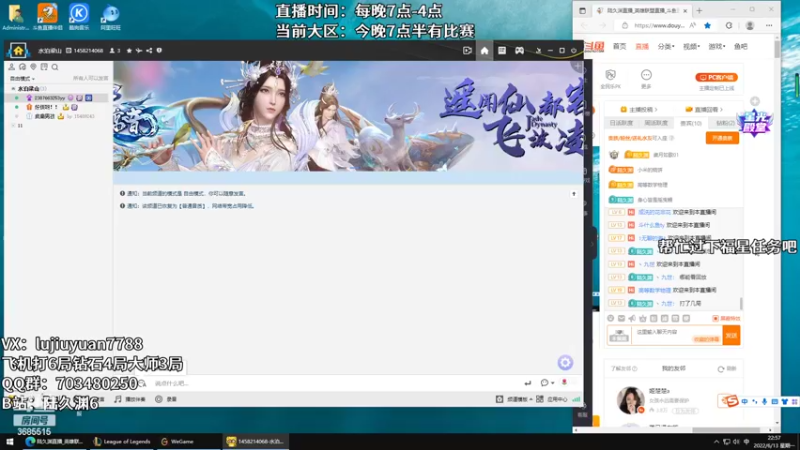Click the browser favorites star icon
Image resolution: width=800 pixels, height=450 pixels.
click(x=707, y=26)
